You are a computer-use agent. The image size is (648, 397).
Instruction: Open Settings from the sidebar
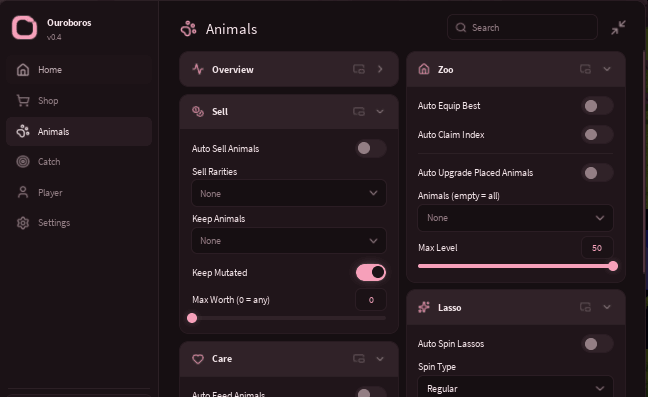click(x=79, y=223)
